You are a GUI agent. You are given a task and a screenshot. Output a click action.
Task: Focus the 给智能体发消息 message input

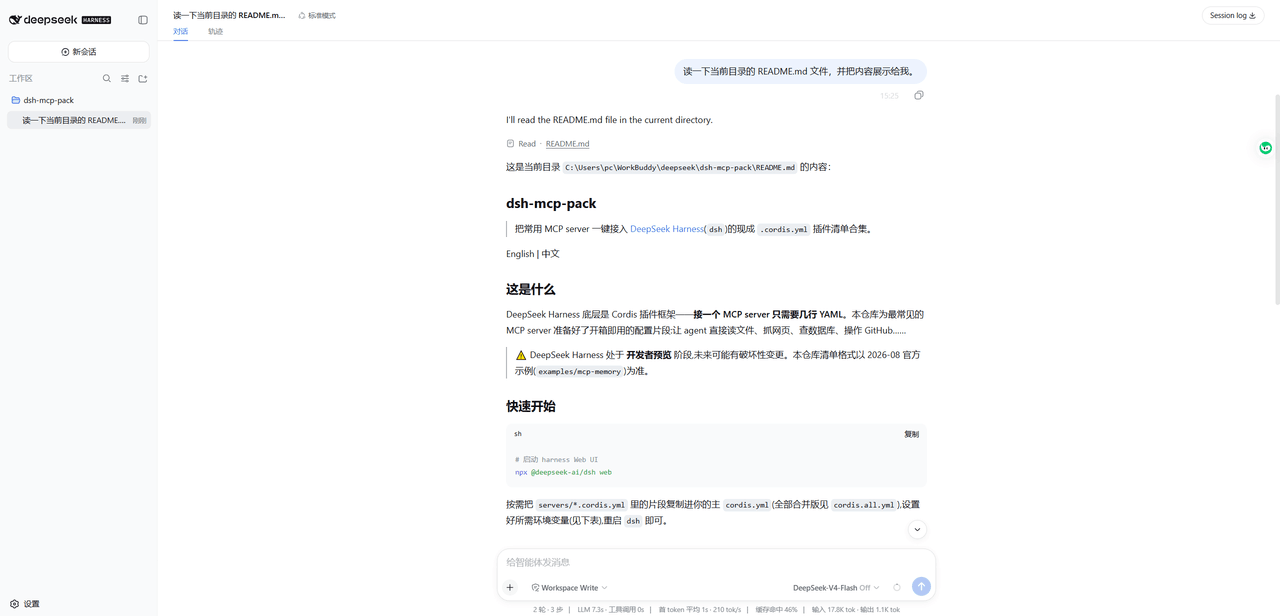pos(716,562)
